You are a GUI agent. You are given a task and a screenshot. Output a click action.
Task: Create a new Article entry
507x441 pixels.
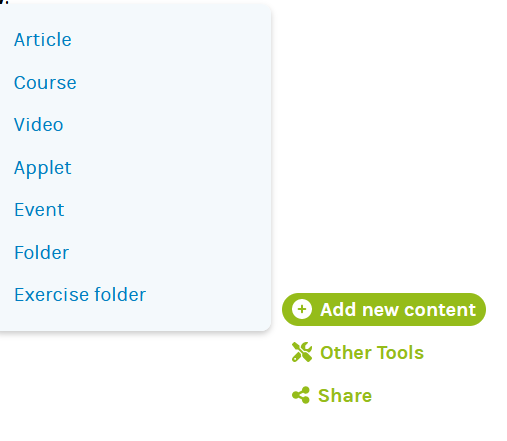[x=43, y=40]
